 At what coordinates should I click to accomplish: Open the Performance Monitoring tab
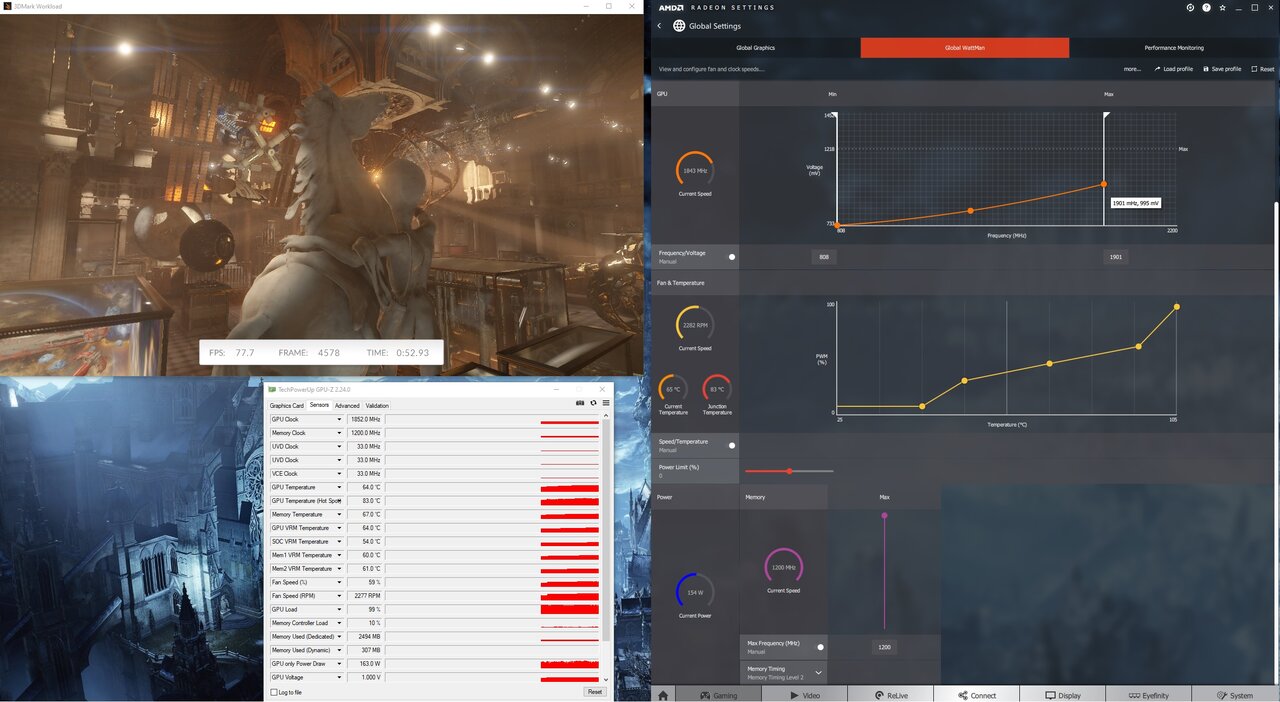coord(1174,48)
